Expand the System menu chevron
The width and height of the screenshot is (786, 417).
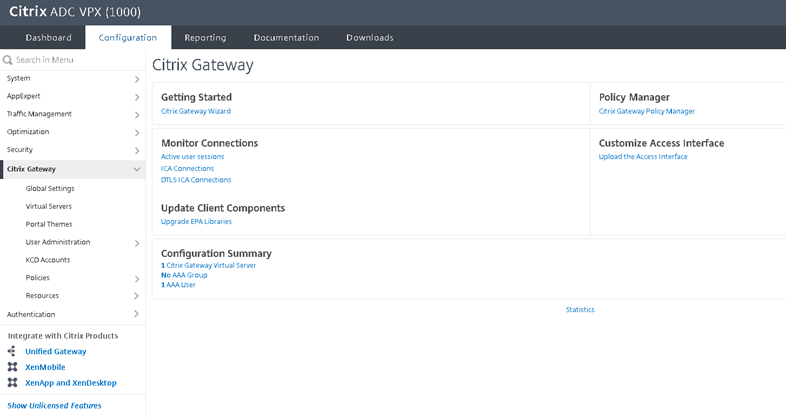point(137,78)
